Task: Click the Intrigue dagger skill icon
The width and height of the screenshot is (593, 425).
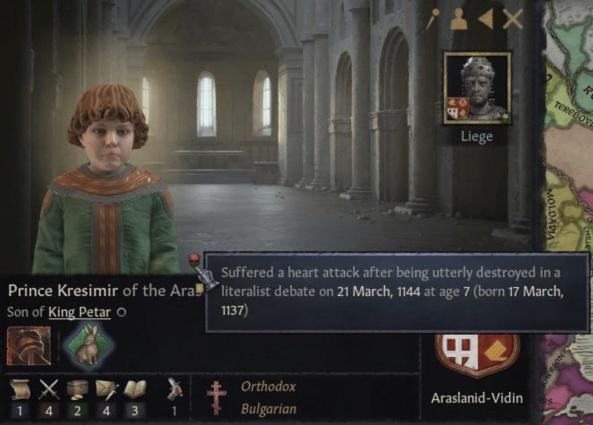Action: 107,390
